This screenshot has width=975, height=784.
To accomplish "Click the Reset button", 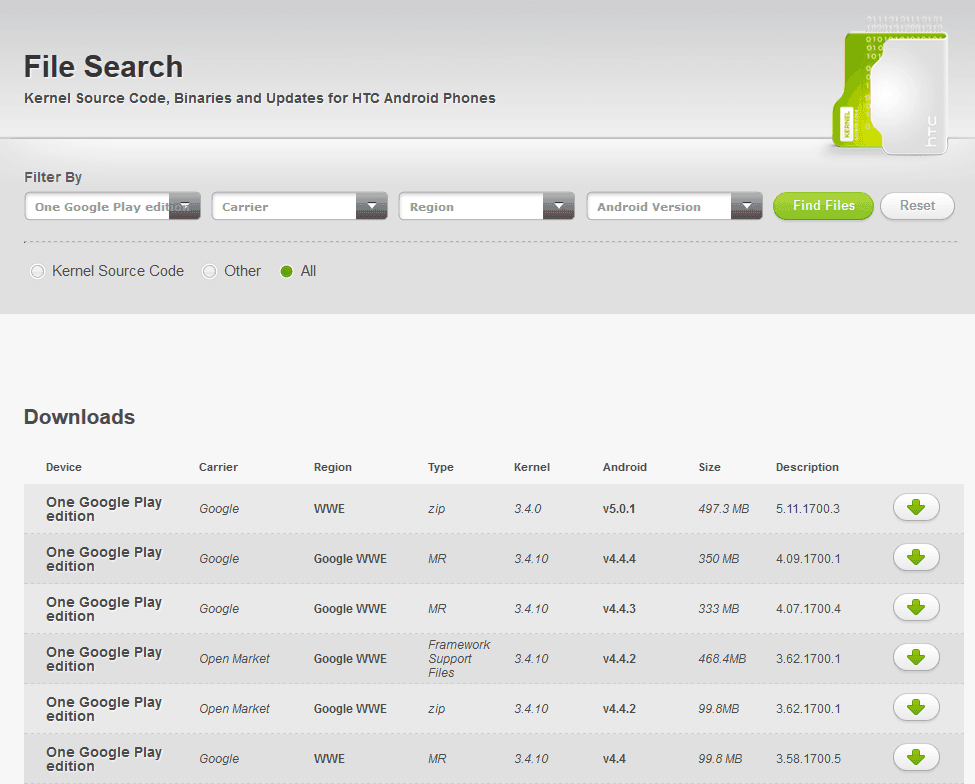I will pyautogui.click(x=917, y=206).
